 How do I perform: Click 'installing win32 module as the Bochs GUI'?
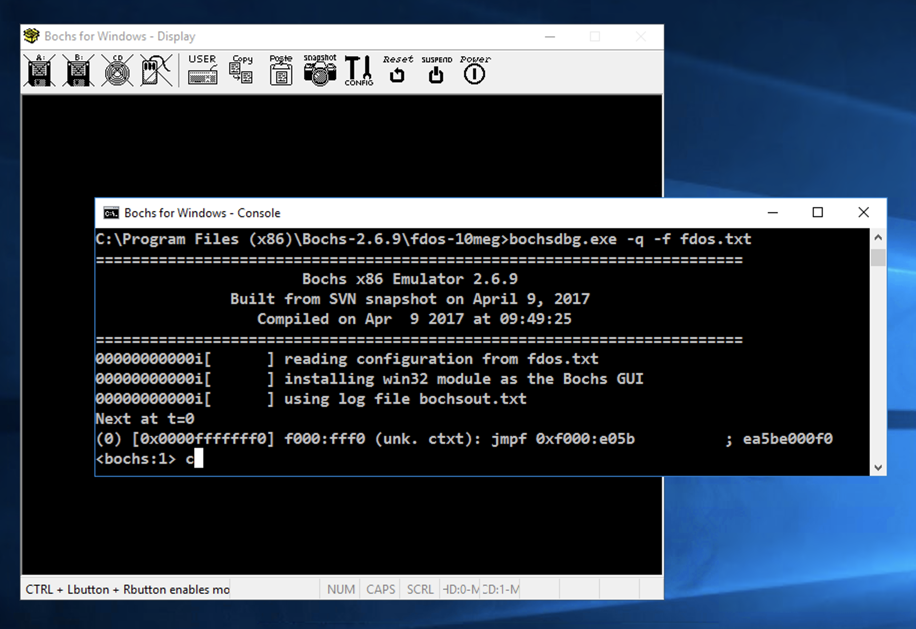pos(464,378)
